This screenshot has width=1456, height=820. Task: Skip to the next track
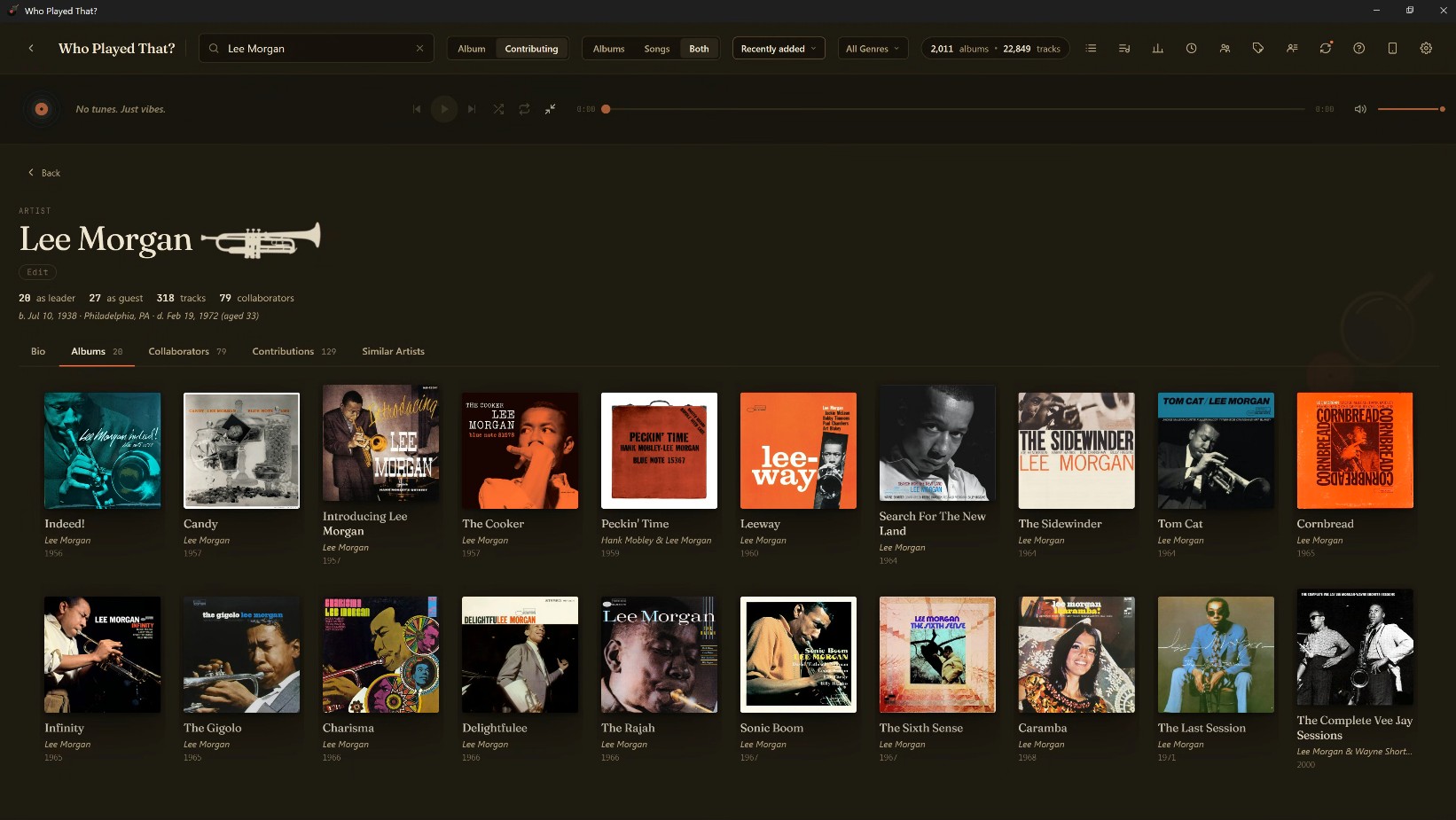(472, 109)
